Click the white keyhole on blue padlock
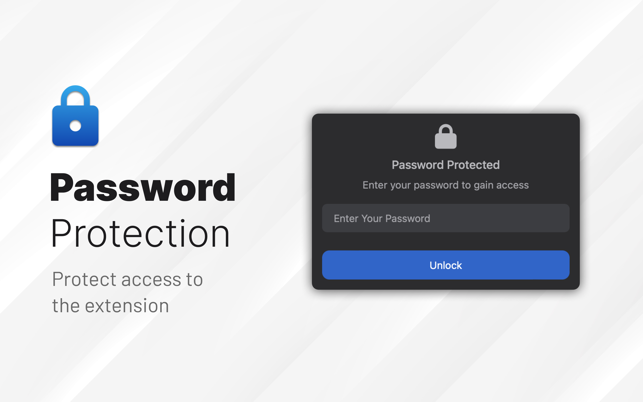The height and width of the screenshot is (402, 643). [75, 126]
